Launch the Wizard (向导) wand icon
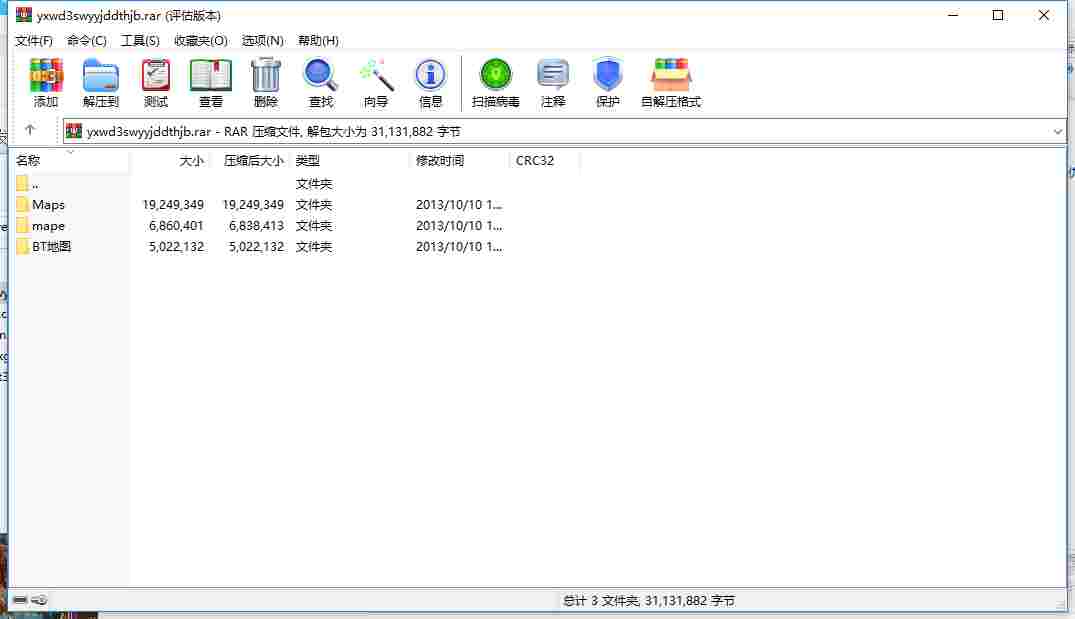Screen dimensions: 1075x619 (x=376, y=75)
